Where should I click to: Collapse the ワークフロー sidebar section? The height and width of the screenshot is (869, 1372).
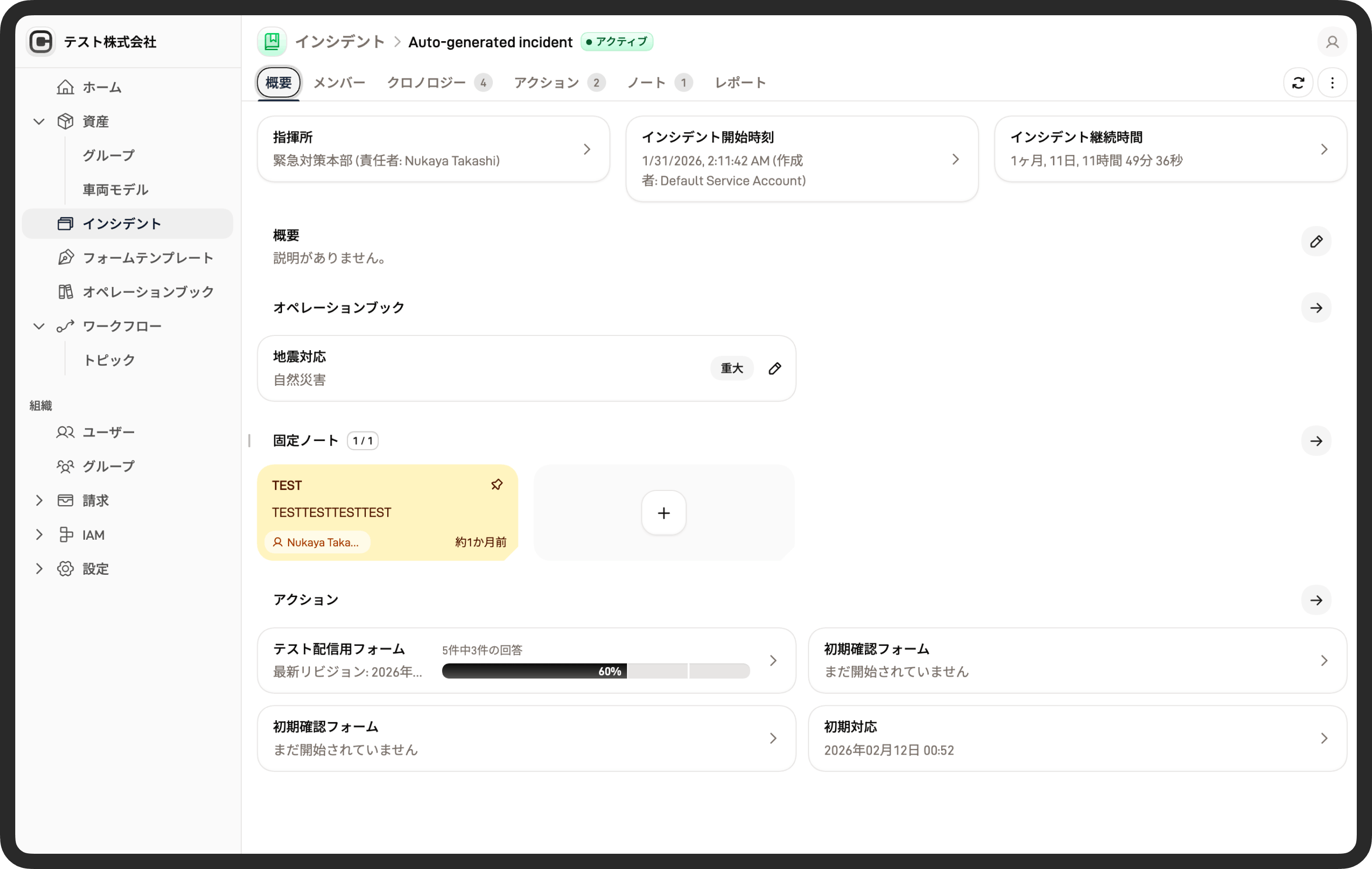tap(39, 326)
